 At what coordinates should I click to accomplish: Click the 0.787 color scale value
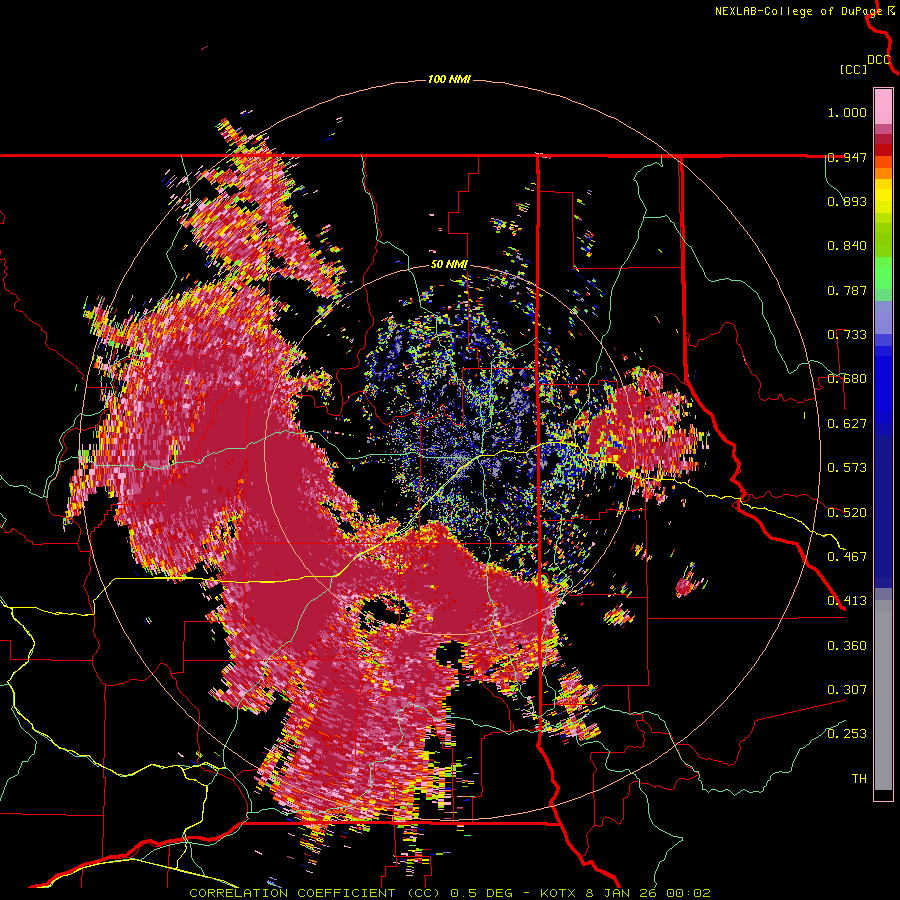(x=847, y=290)
